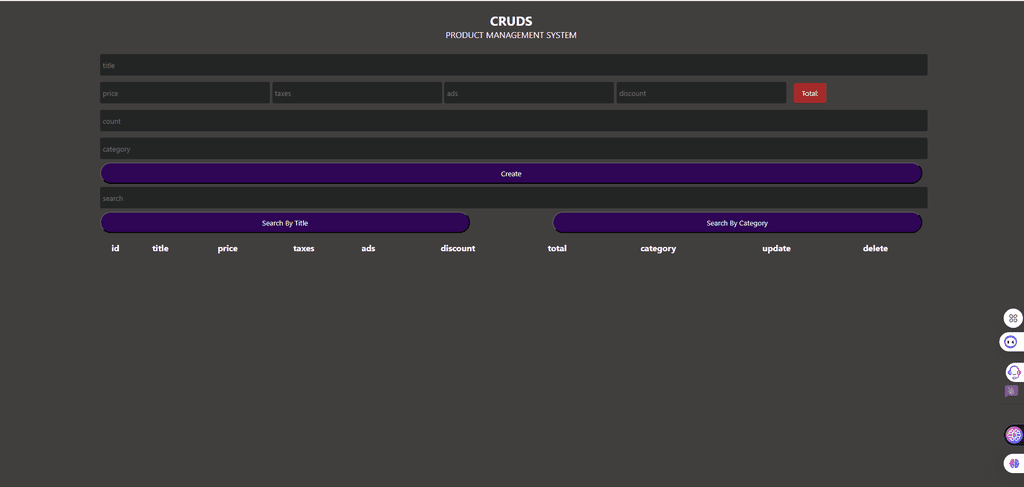Image resolution: width=1024 pixels, height=487 pixels.
Task: Open the four-circles grid extension icon
Action: point(1013,319)
